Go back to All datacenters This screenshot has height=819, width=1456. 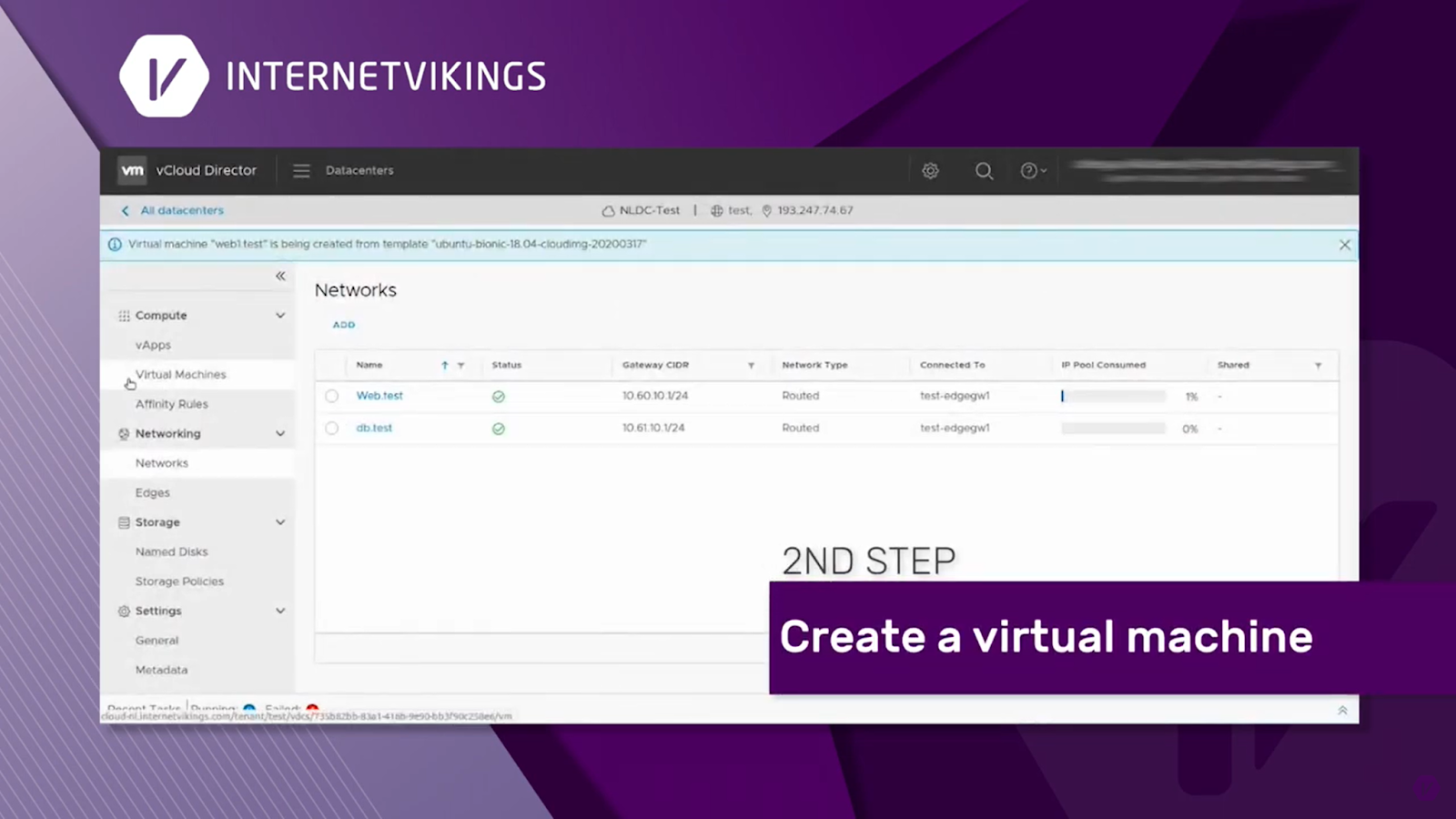click(182, 210)
